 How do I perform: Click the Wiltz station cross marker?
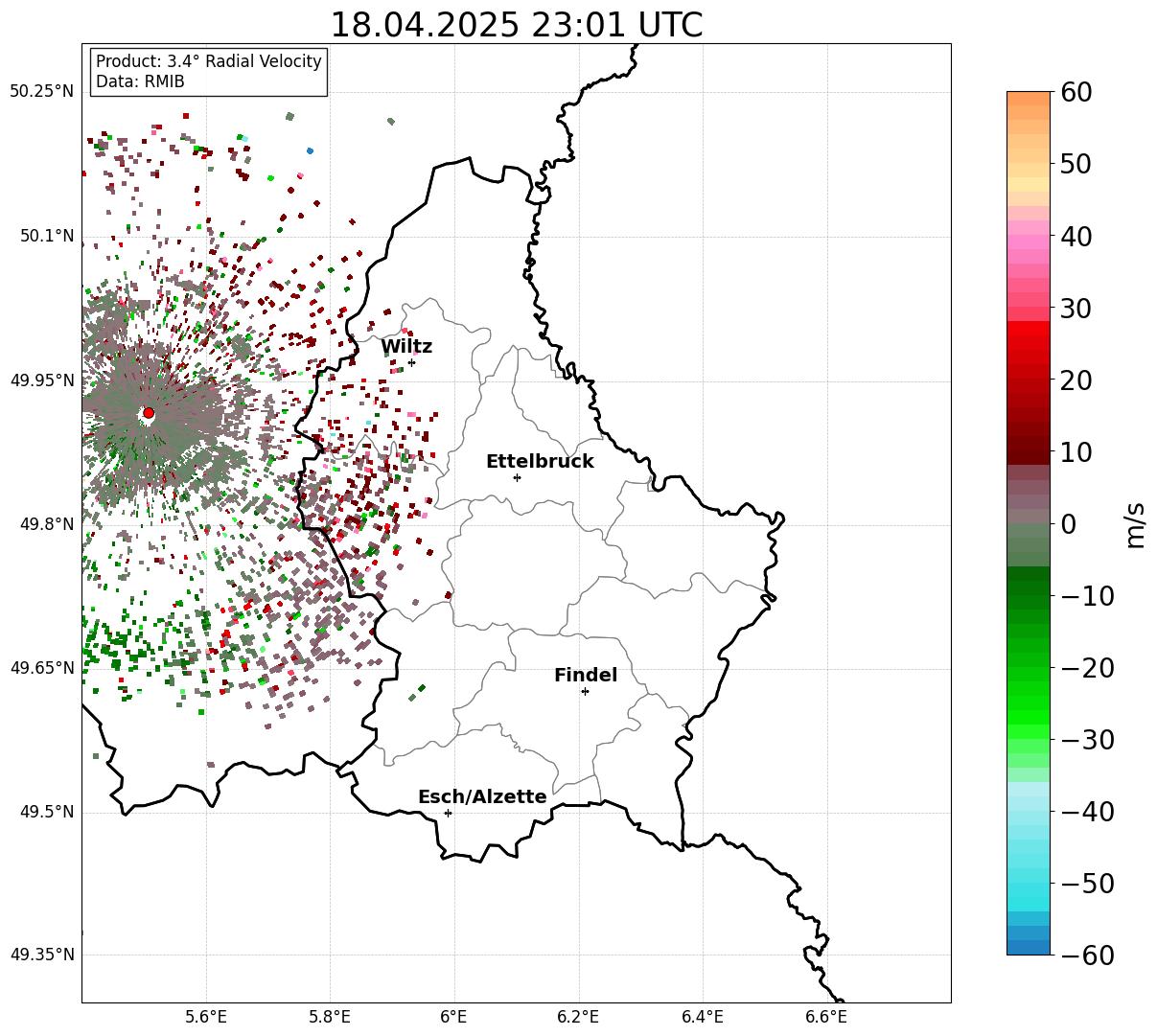point(411,362)
